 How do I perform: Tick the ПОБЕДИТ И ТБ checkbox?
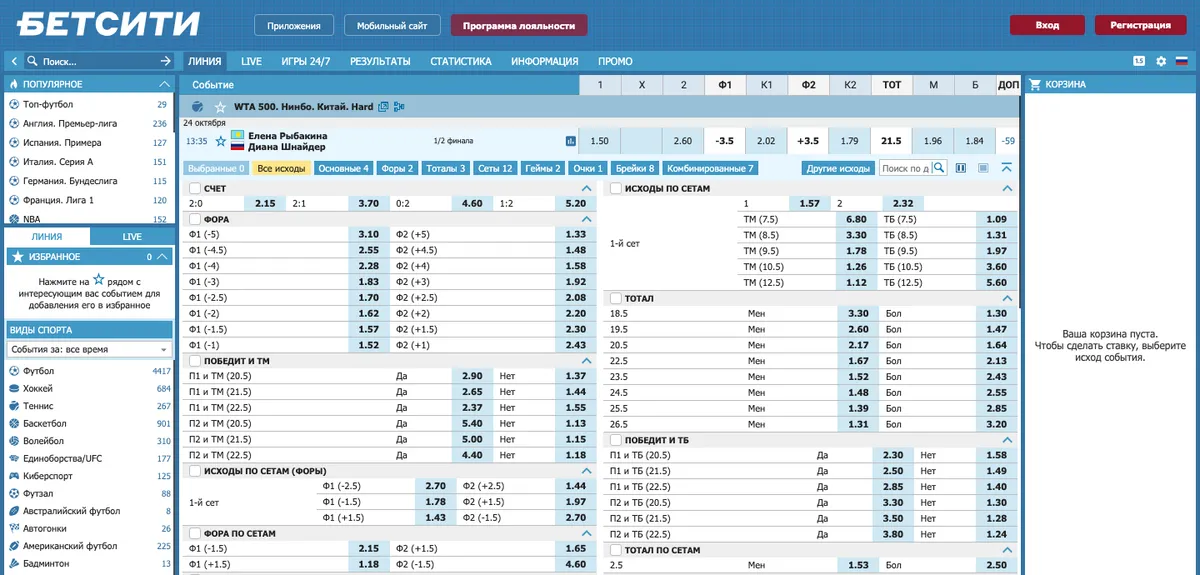[x=616, y=439]
